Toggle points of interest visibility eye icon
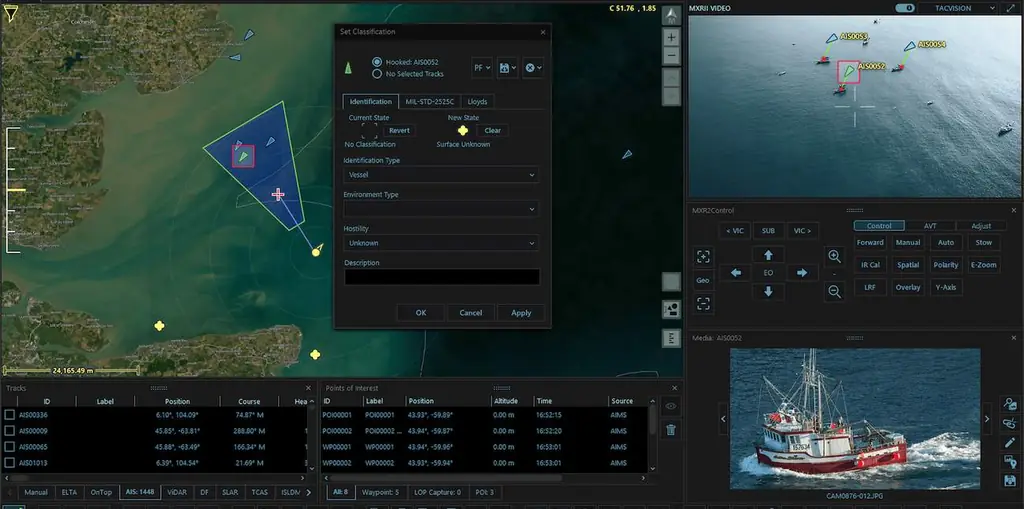Screen dimensions: 1024x509 click(671, 406)
